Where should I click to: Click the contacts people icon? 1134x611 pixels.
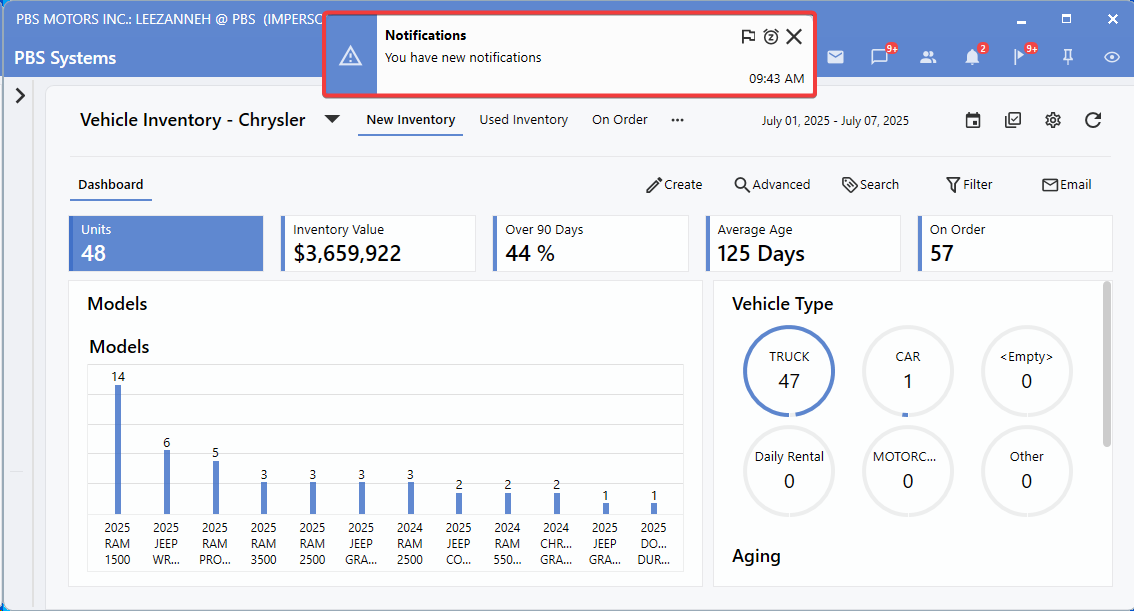(928, 57)
